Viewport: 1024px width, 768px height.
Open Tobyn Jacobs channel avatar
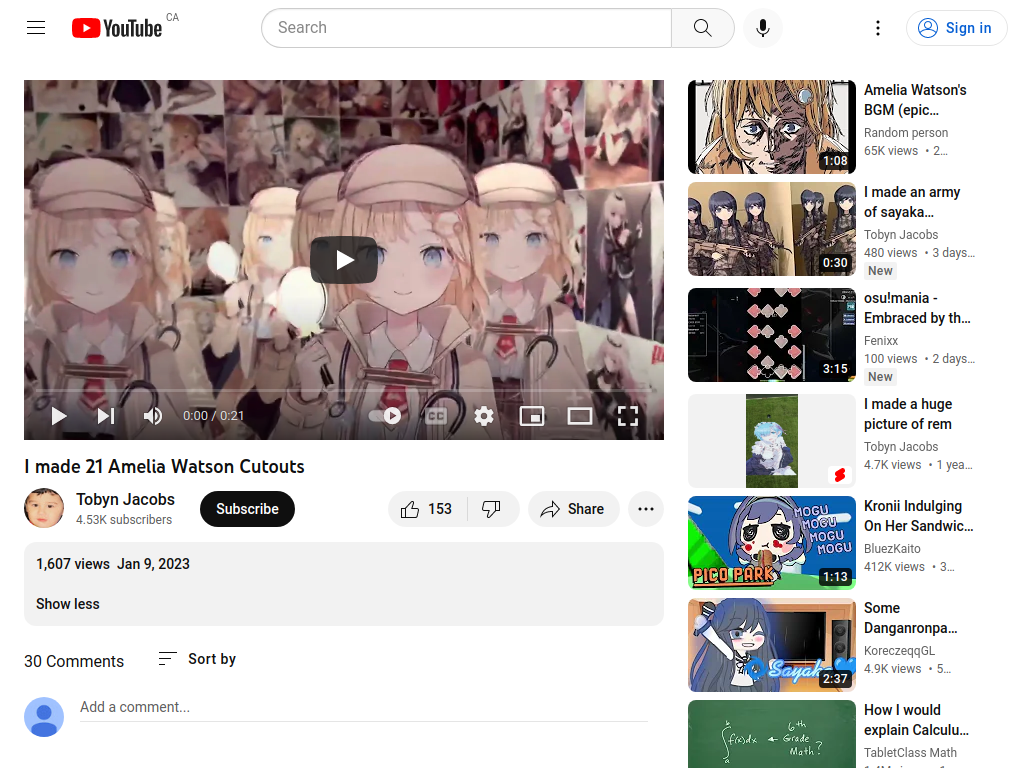pos(44,508)
